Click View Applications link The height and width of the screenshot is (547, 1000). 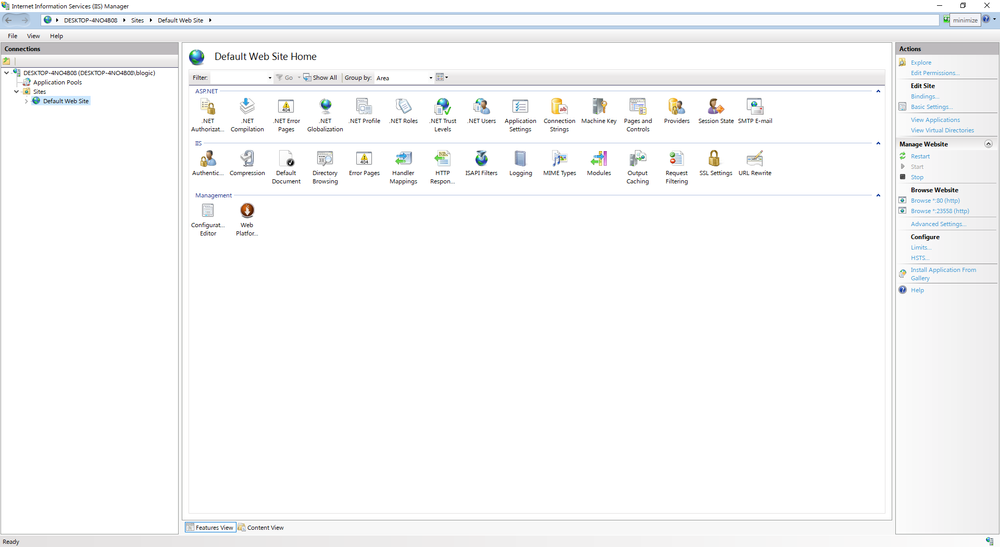[935, 120]
